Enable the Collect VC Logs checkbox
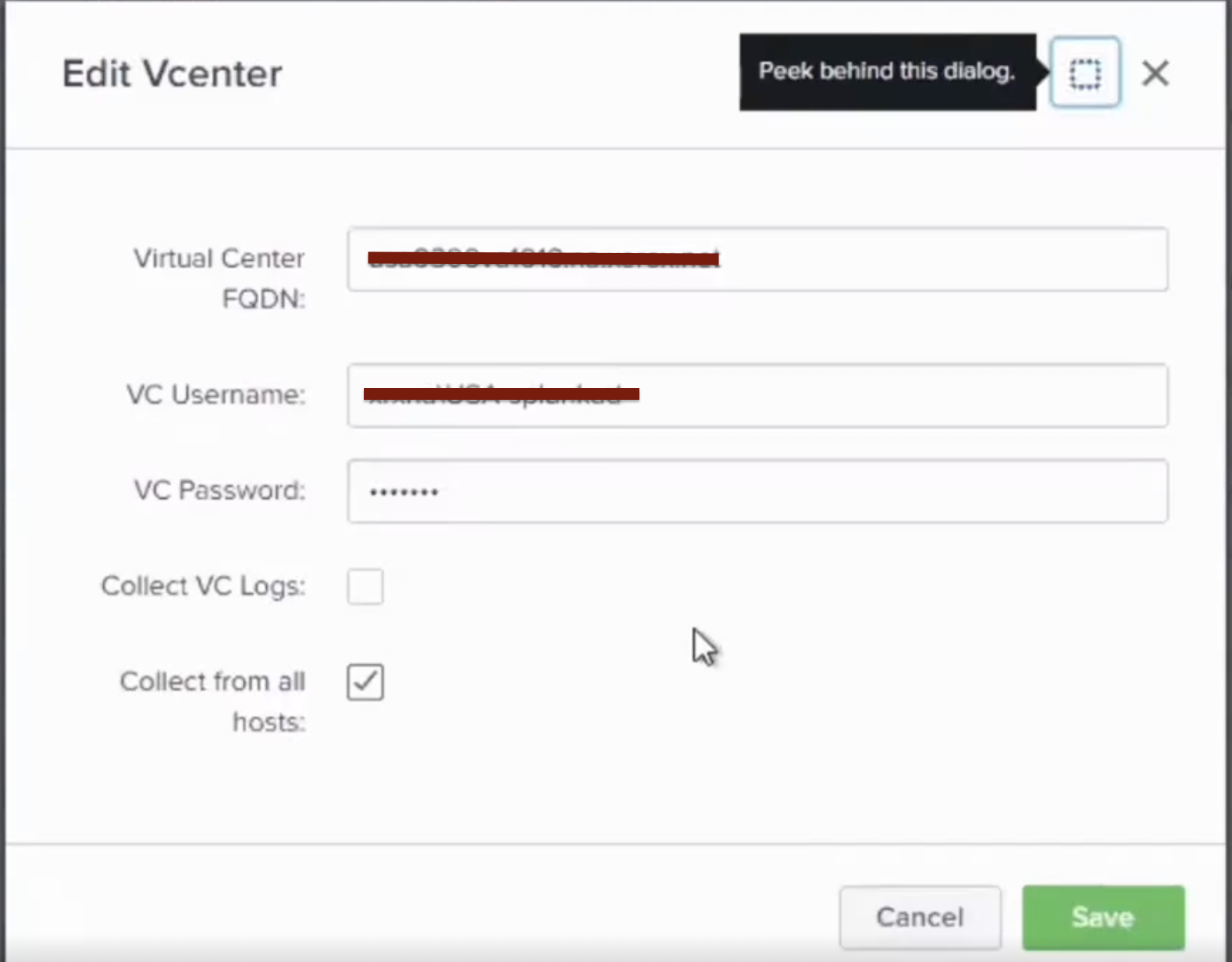This screenshot has width=1232, height=962. [x=365, y=586]
